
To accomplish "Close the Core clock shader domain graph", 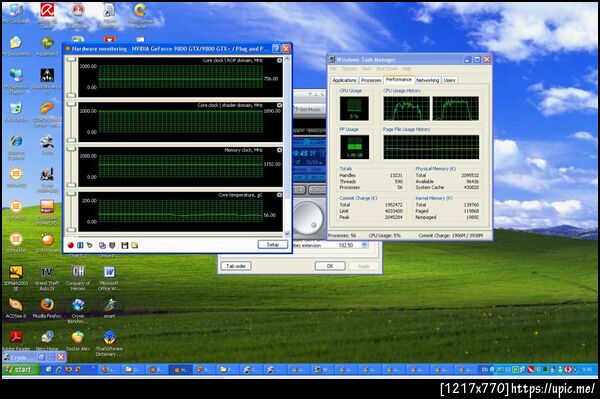I will coord(279,105).
